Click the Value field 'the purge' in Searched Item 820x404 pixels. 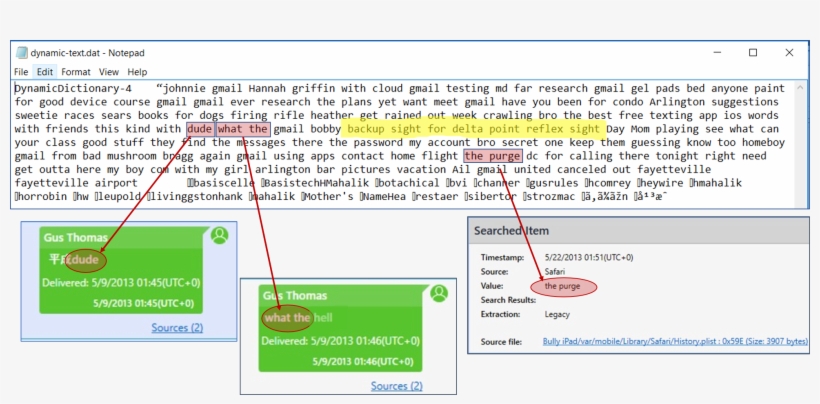(563, 286)
